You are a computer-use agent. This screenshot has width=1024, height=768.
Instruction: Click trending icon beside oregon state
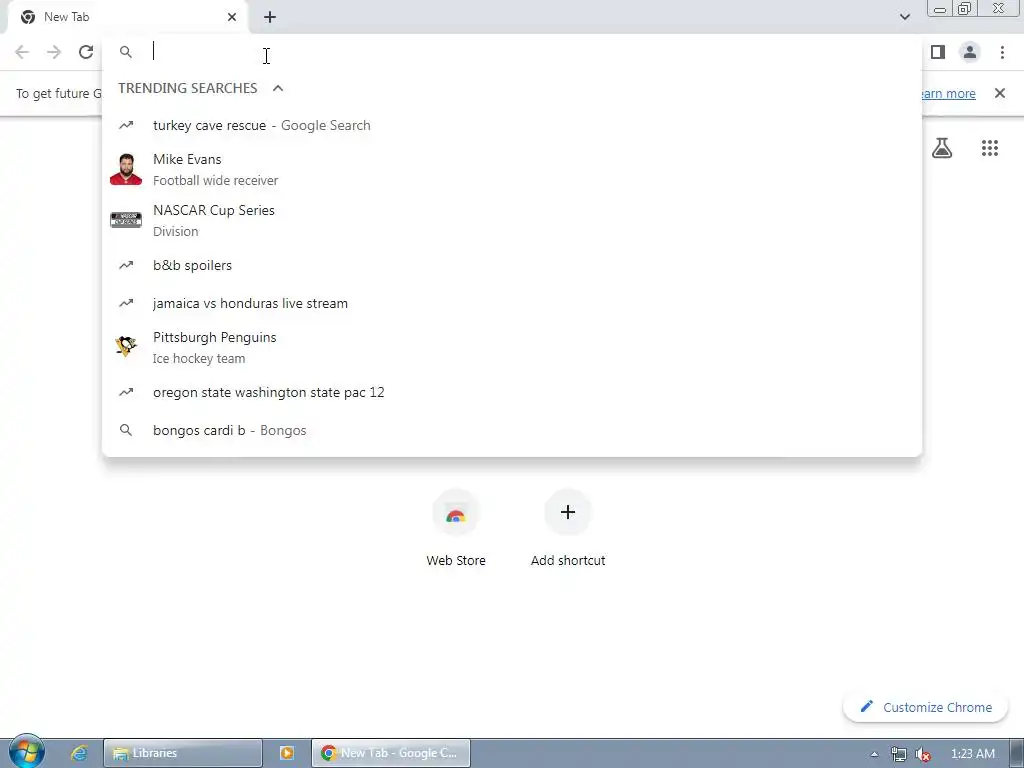(126, 392)
